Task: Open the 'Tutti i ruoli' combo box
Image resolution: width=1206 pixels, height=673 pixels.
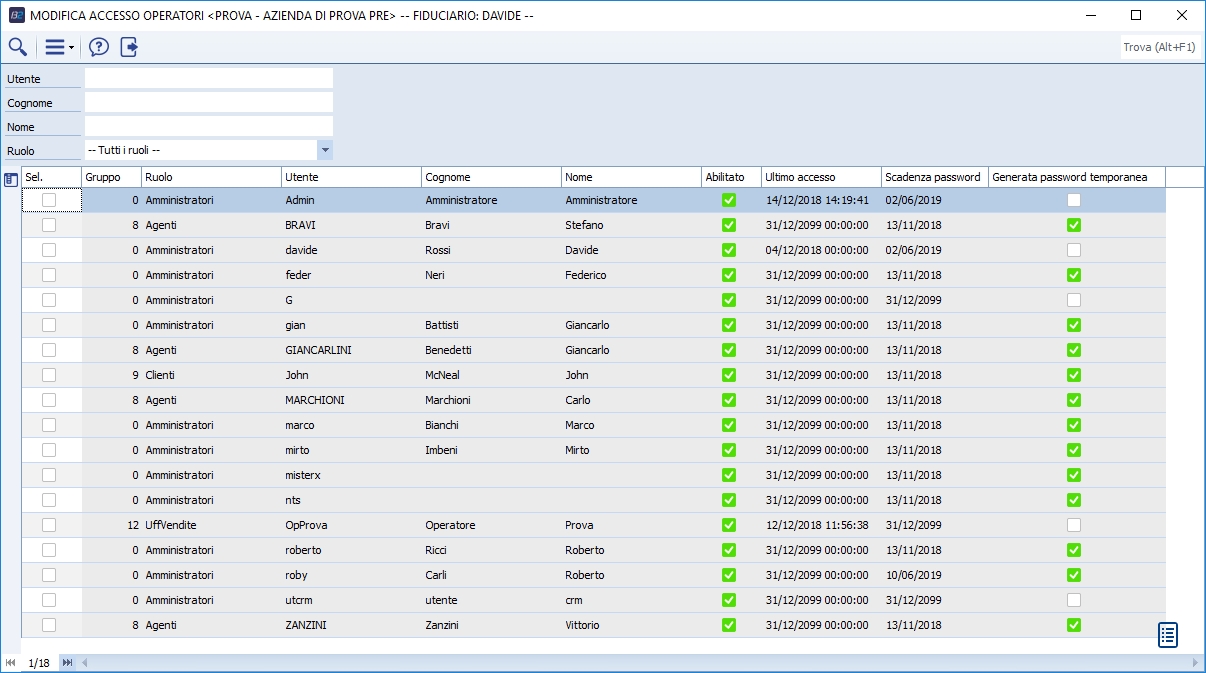Action: 200,150
